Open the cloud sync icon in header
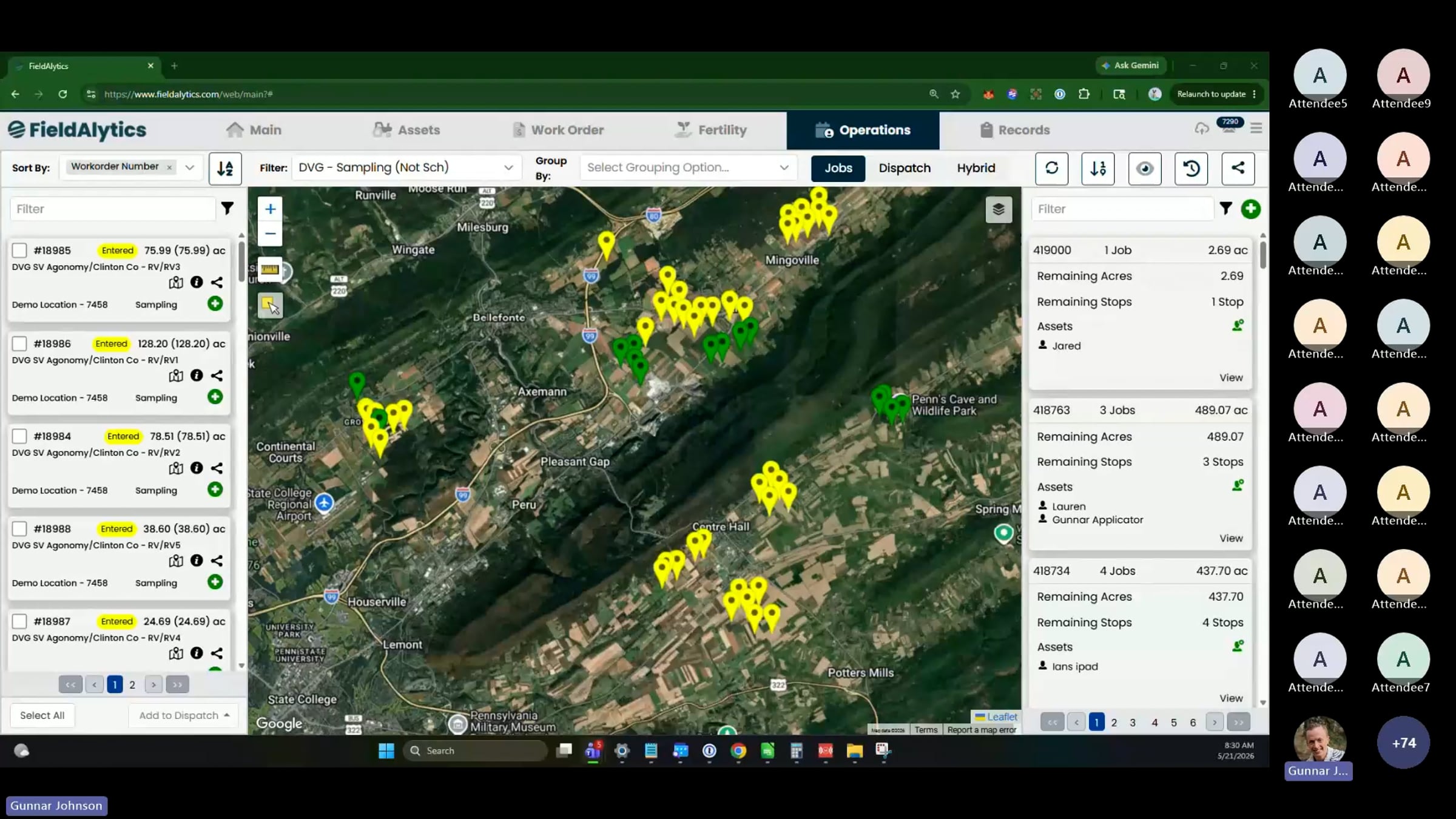The width and height of the screenshot is (1456, 819). pyautogui.click(x=1201, y=129)
